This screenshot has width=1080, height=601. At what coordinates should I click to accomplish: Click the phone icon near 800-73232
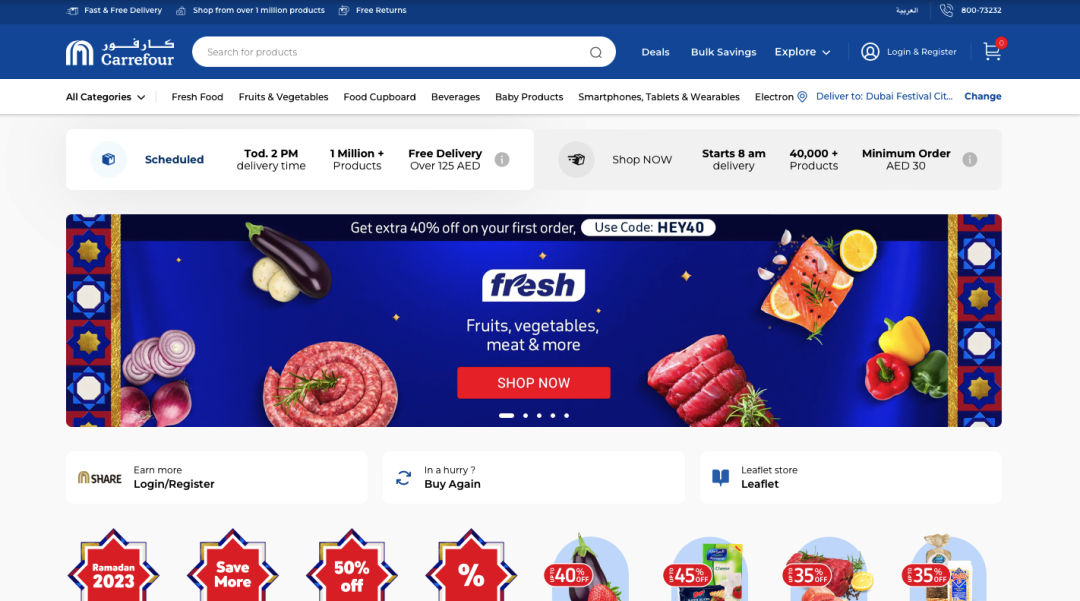946,10
